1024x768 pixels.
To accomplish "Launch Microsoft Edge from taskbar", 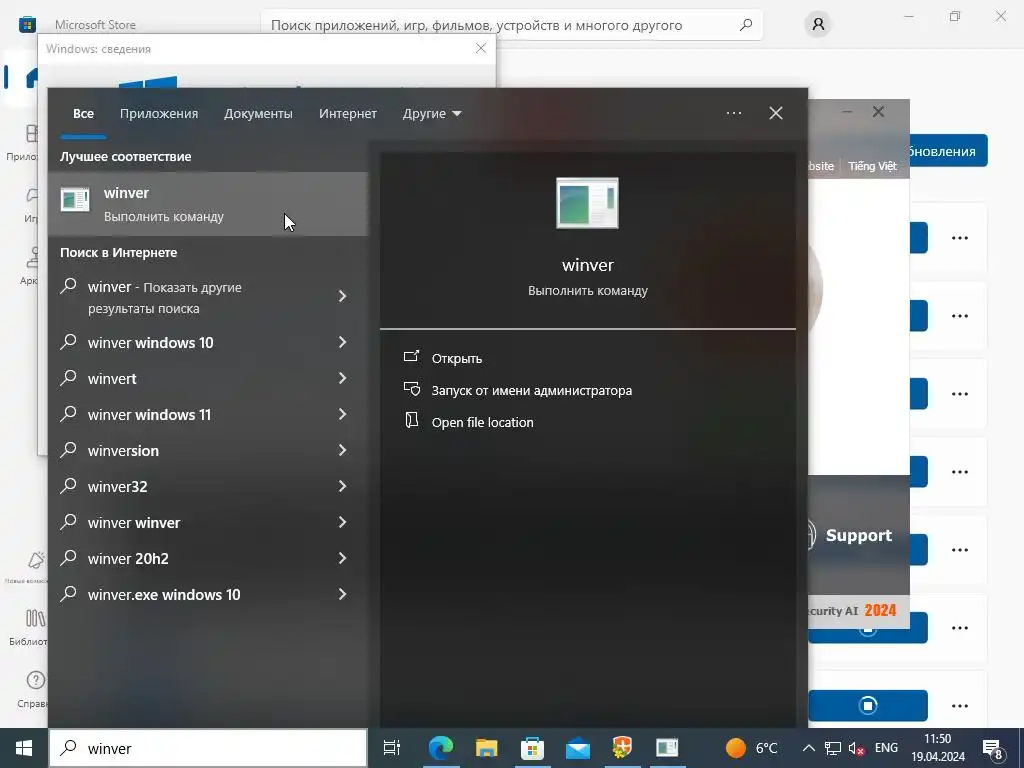I will 441,748.
